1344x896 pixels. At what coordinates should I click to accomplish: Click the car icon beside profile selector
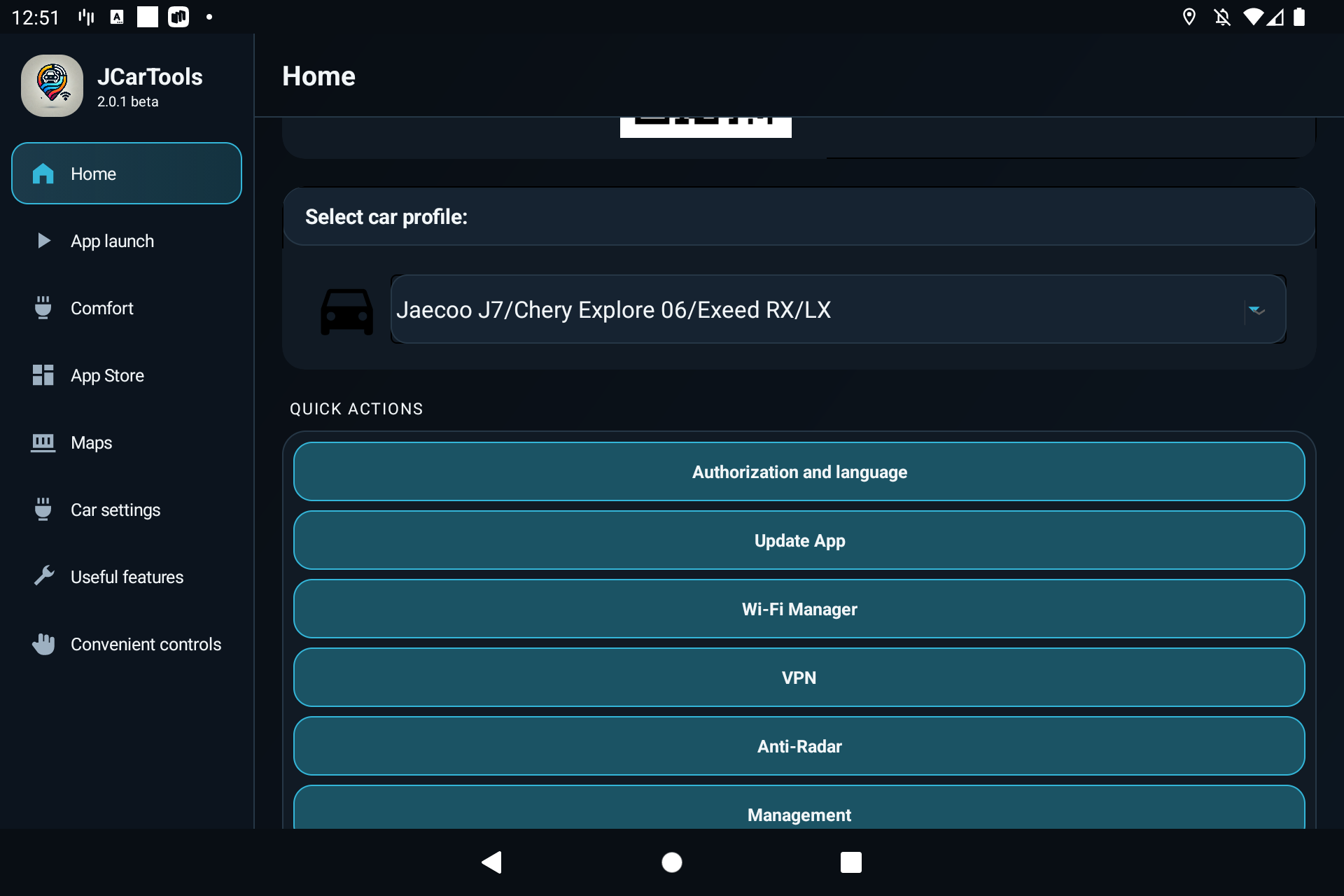pos(346,311)
